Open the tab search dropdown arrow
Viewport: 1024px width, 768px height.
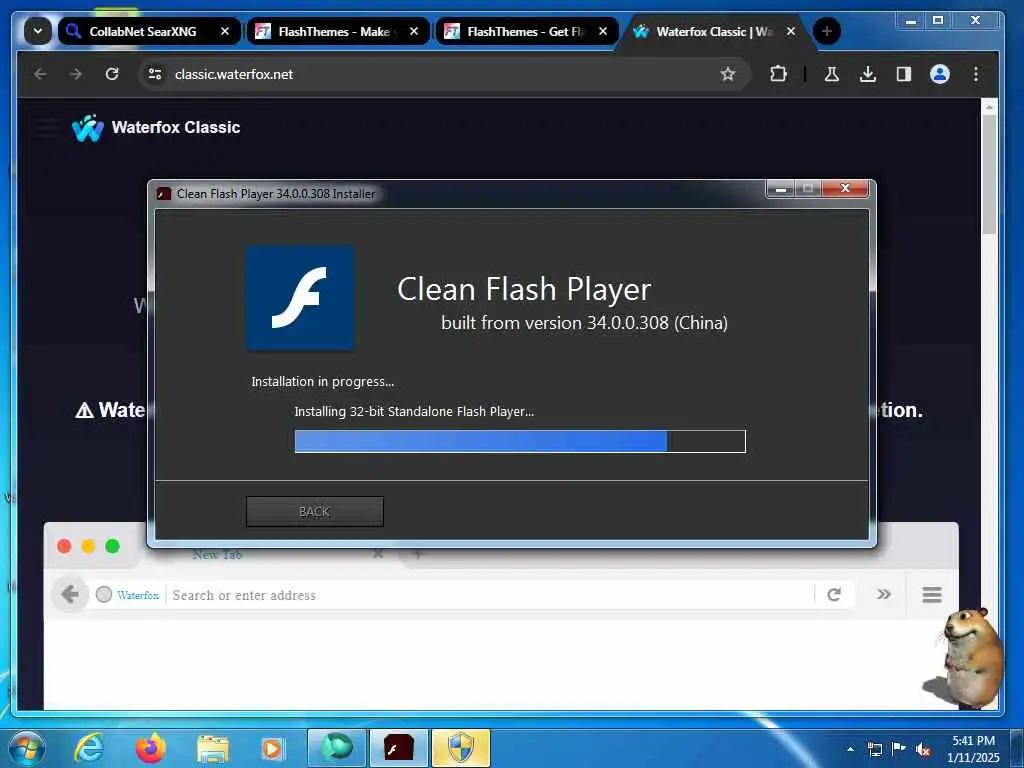click(x=38, y=31)
